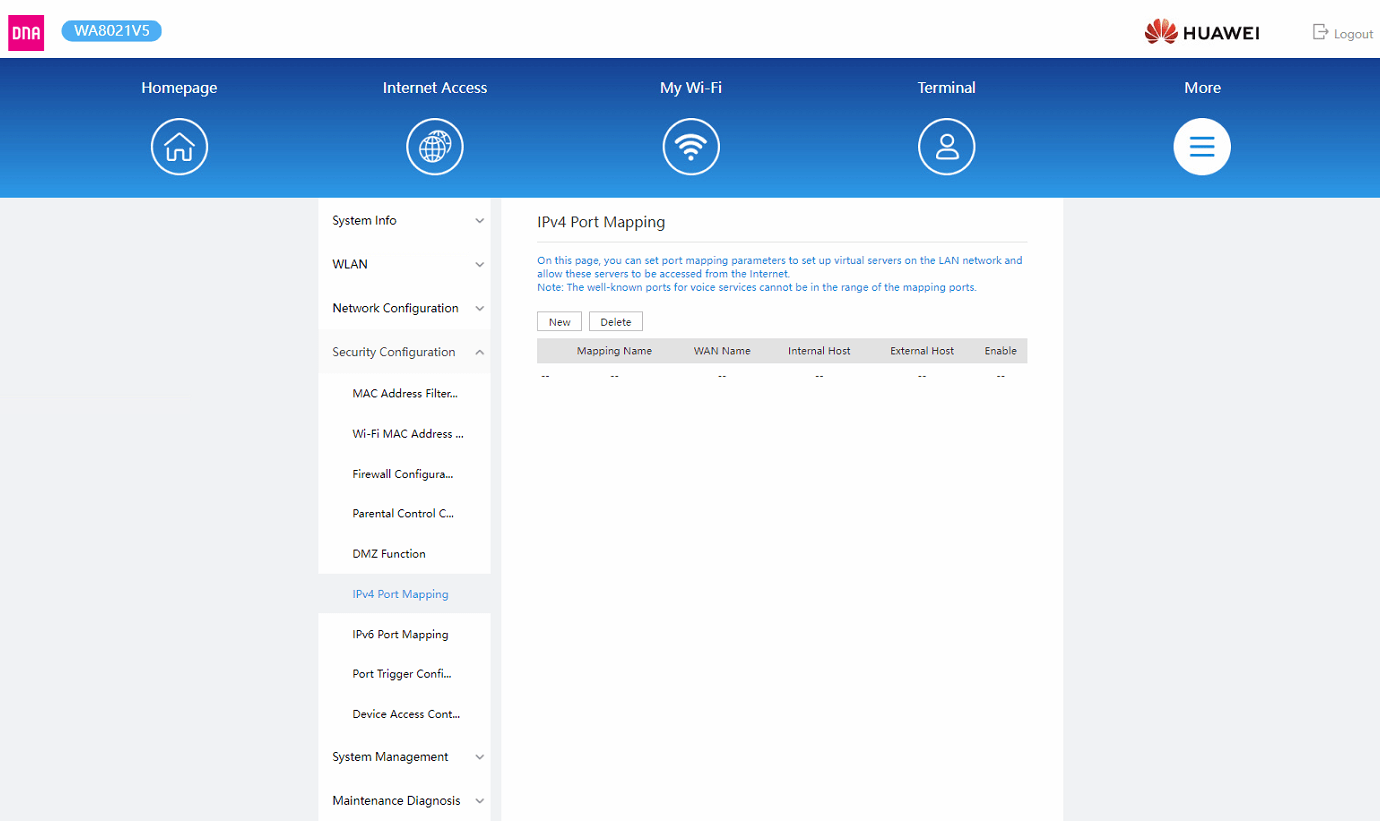Expand the System Info chevron
The width and height of the screenshot is (1380, 821).
[x=480, y=221]
